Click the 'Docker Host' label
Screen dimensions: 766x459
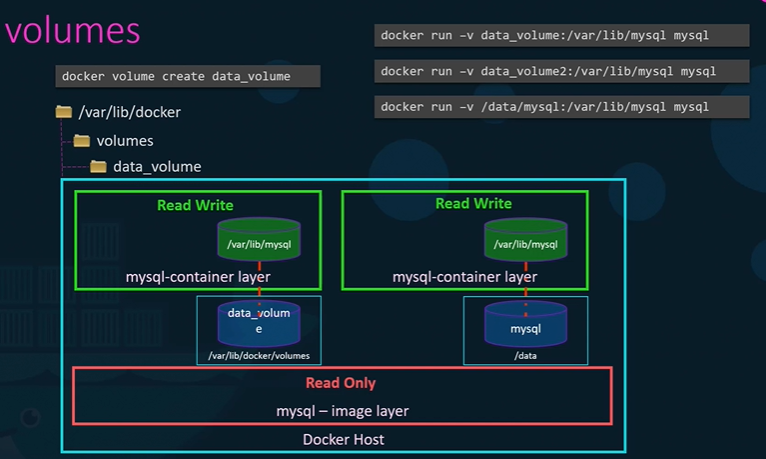point(343,439)
